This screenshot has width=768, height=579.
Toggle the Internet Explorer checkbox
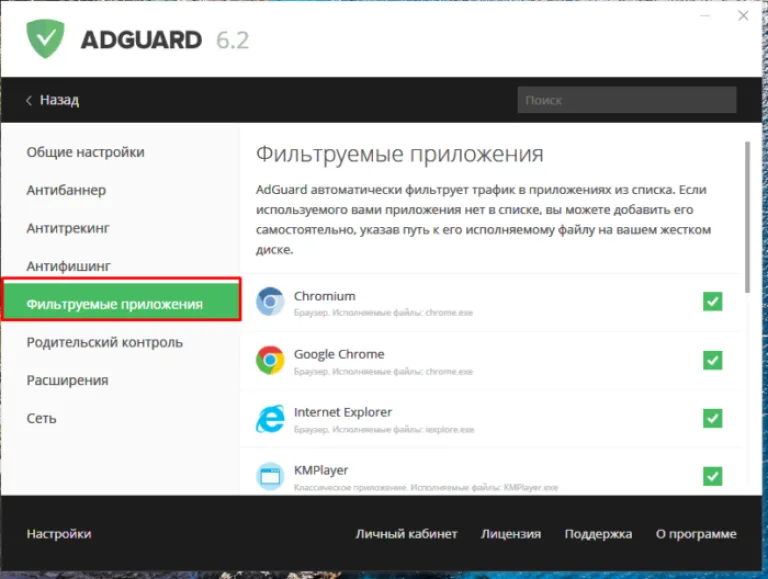(713, 418)
